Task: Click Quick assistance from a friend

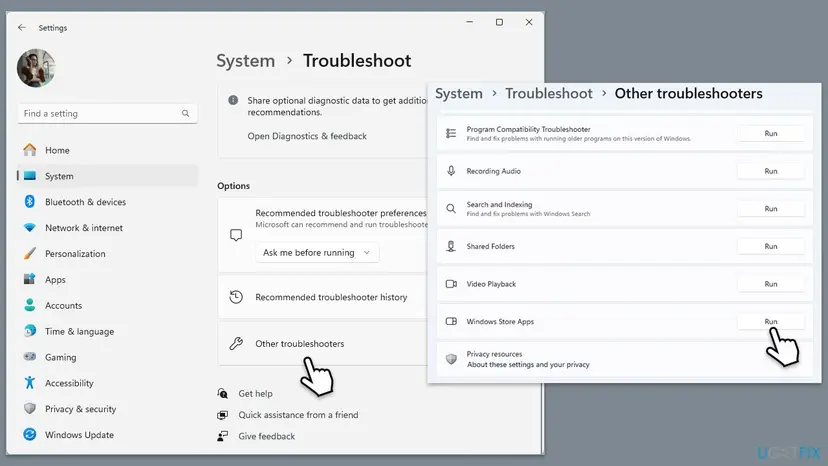Action: pyautogui.click(x=298, y=415)
